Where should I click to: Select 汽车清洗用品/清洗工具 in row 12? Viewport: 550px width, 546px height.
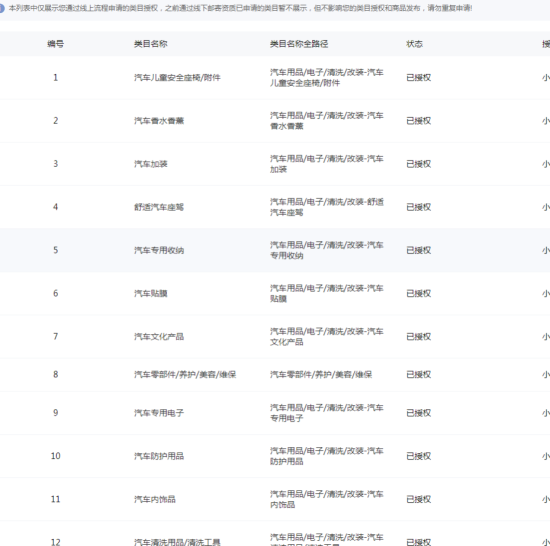click(x=177, y=542)
